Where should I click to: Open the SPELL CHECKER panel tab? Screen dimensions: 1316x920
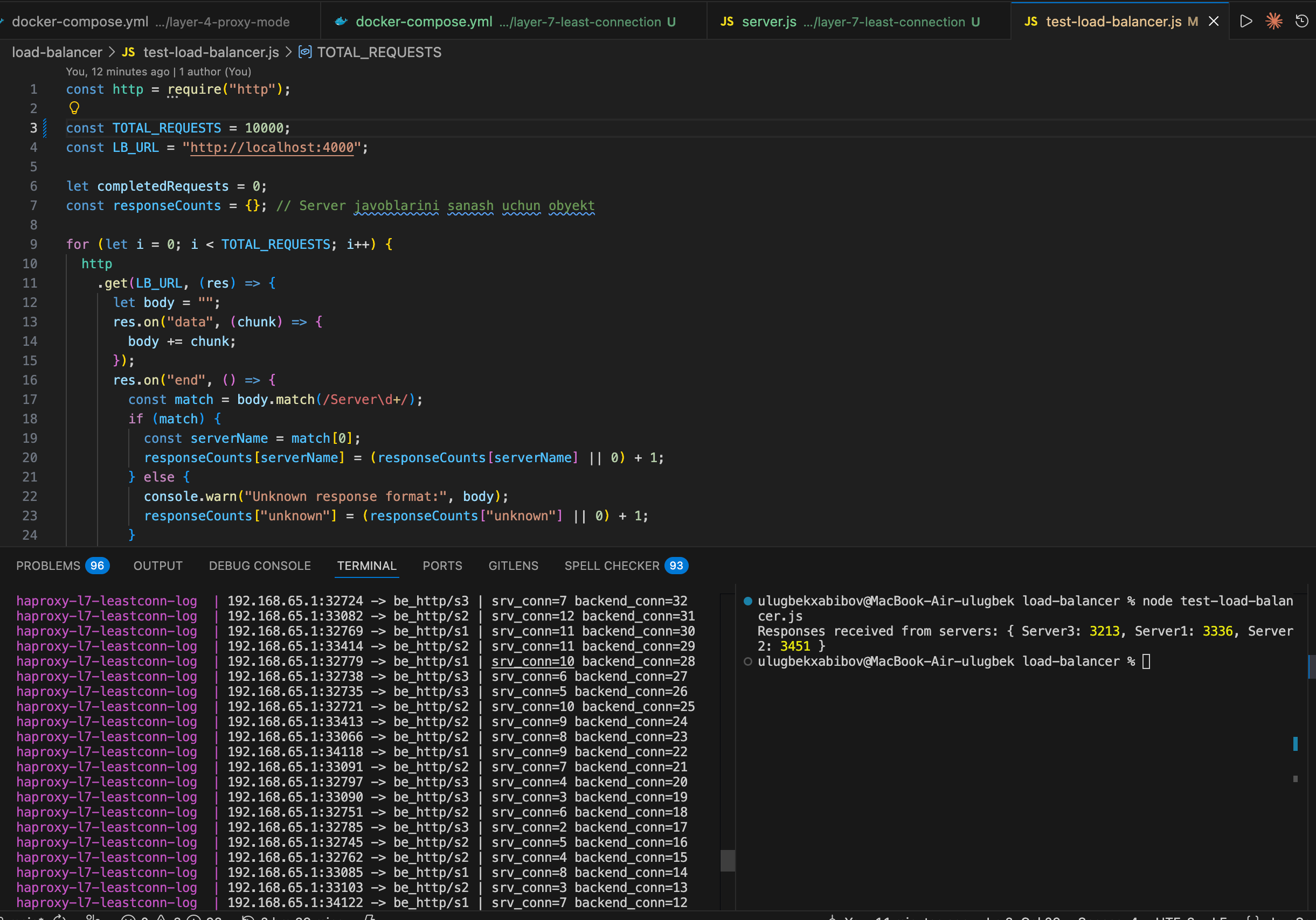(x=626, y=566)
